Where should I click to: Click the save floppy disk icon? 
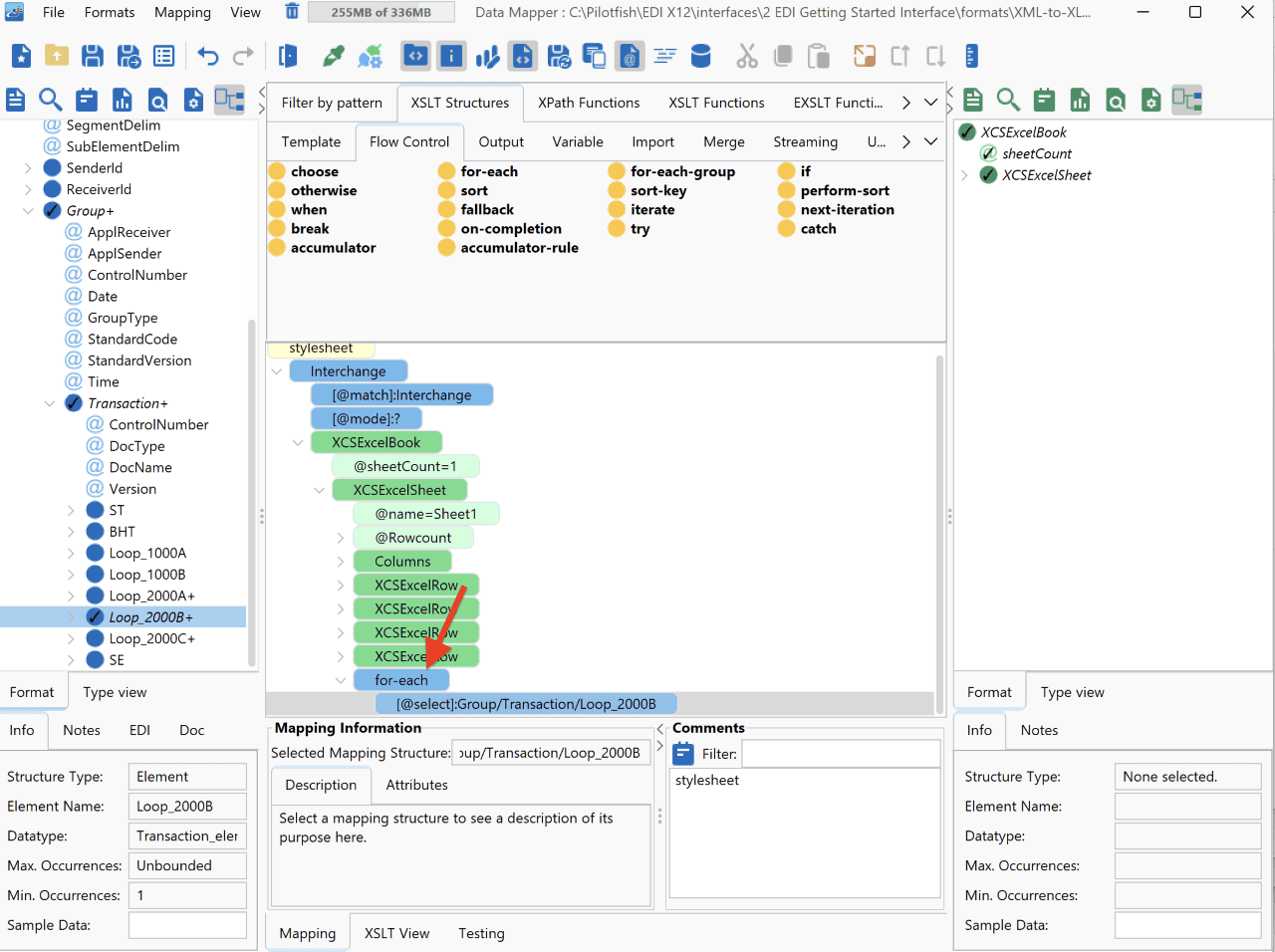[93, 56]
